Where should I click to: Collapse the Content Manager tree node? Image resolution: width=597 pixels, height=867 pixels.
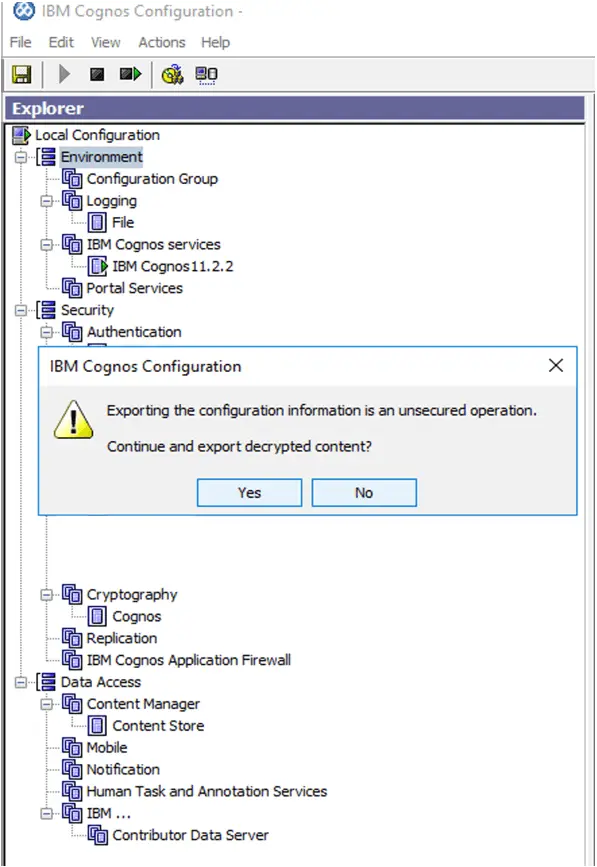pos(46,704)
